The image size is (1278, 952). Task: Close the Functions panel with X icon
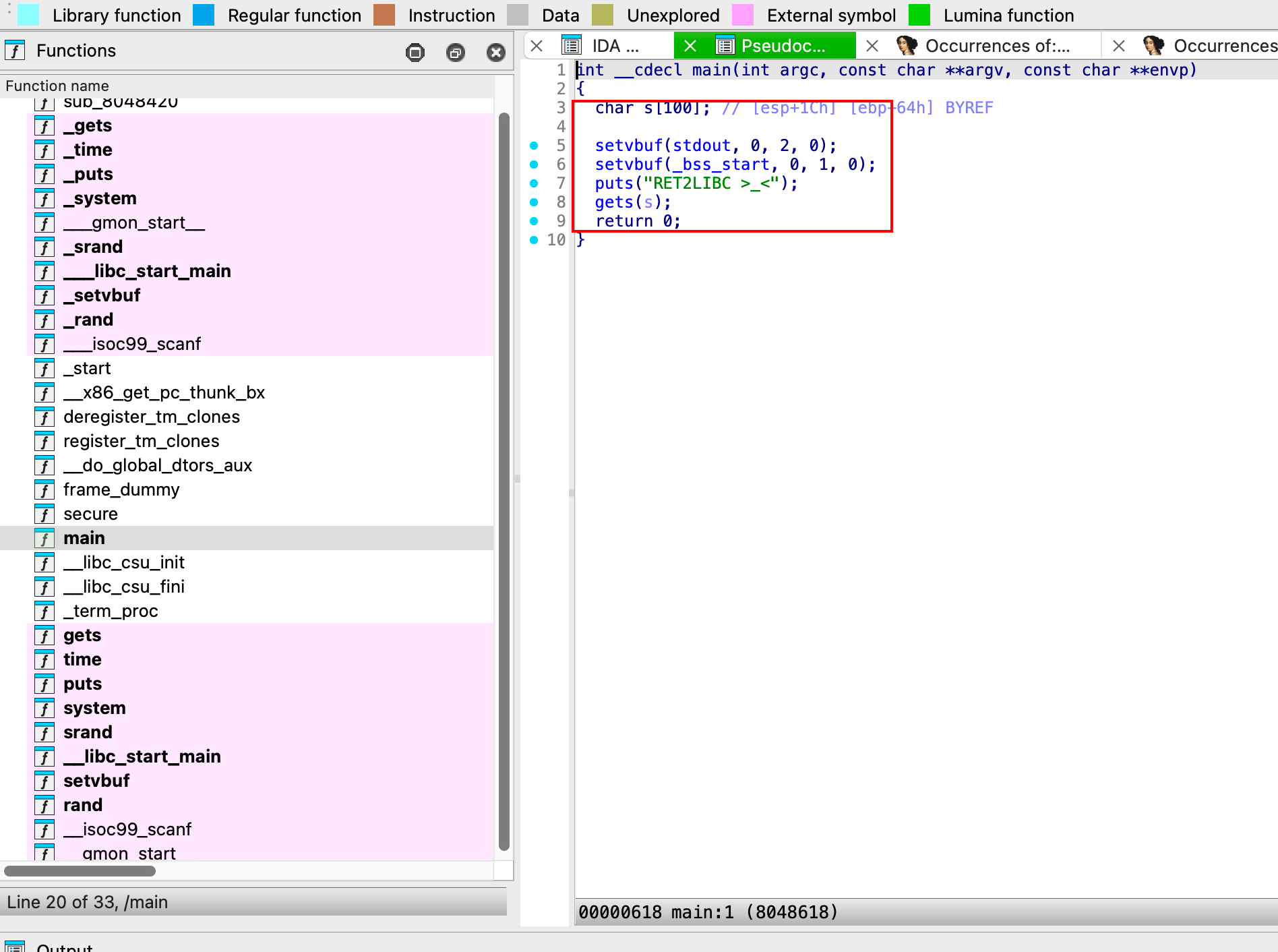pos(496,52)
